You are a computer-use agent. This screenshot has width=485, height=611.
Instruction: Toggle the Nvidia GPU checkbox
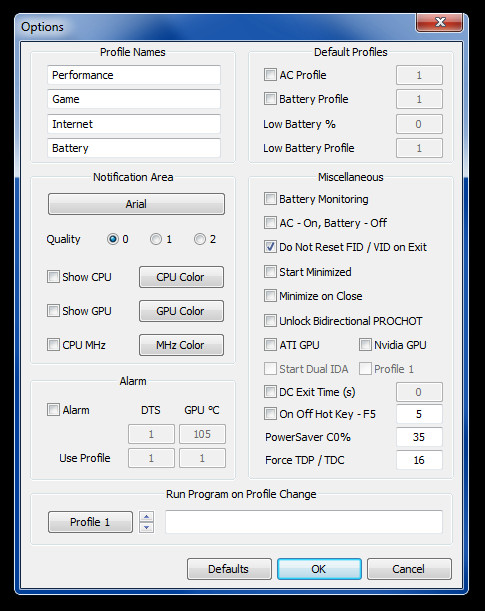coord(365,344)
